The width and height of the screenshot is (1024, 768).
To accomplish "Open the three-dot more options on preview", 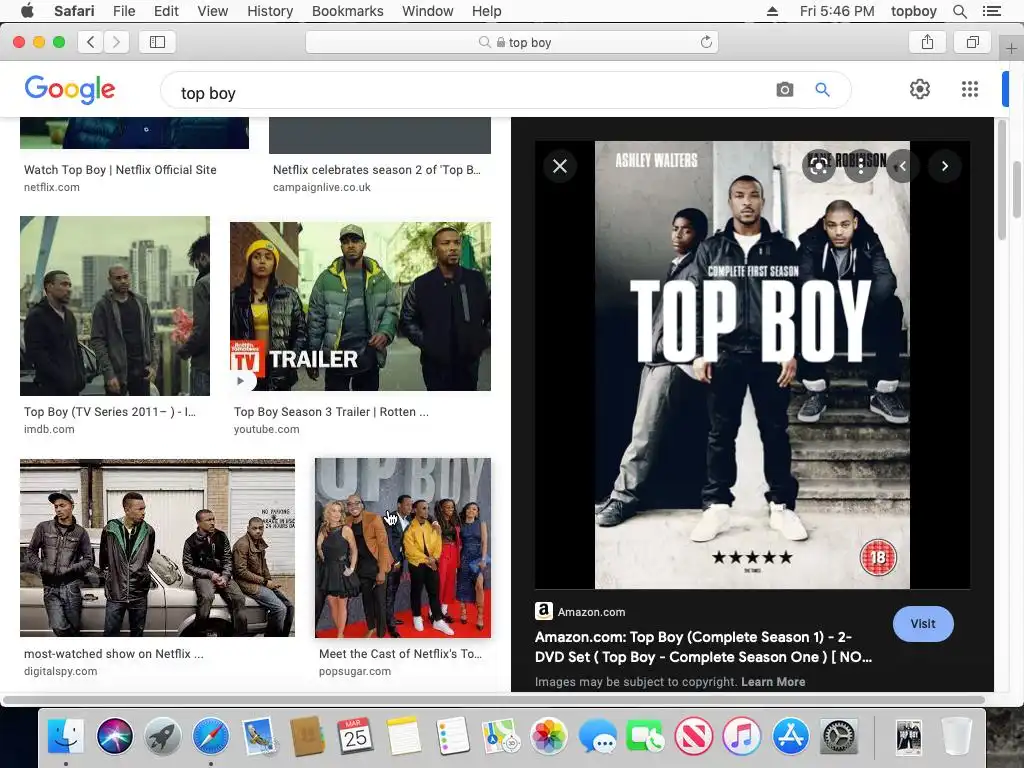I will pyautogui.click(x=861, y=166).
